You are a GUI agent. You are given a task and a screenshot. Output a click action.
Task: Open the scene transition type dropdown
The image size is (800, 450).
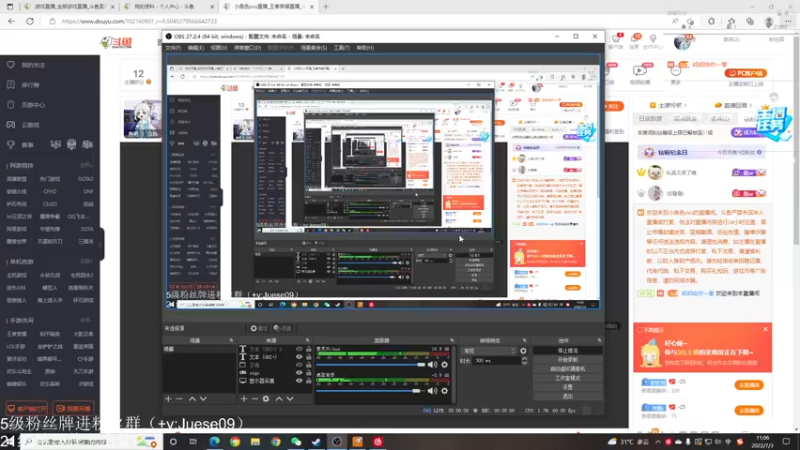click(x=489, y=351)
